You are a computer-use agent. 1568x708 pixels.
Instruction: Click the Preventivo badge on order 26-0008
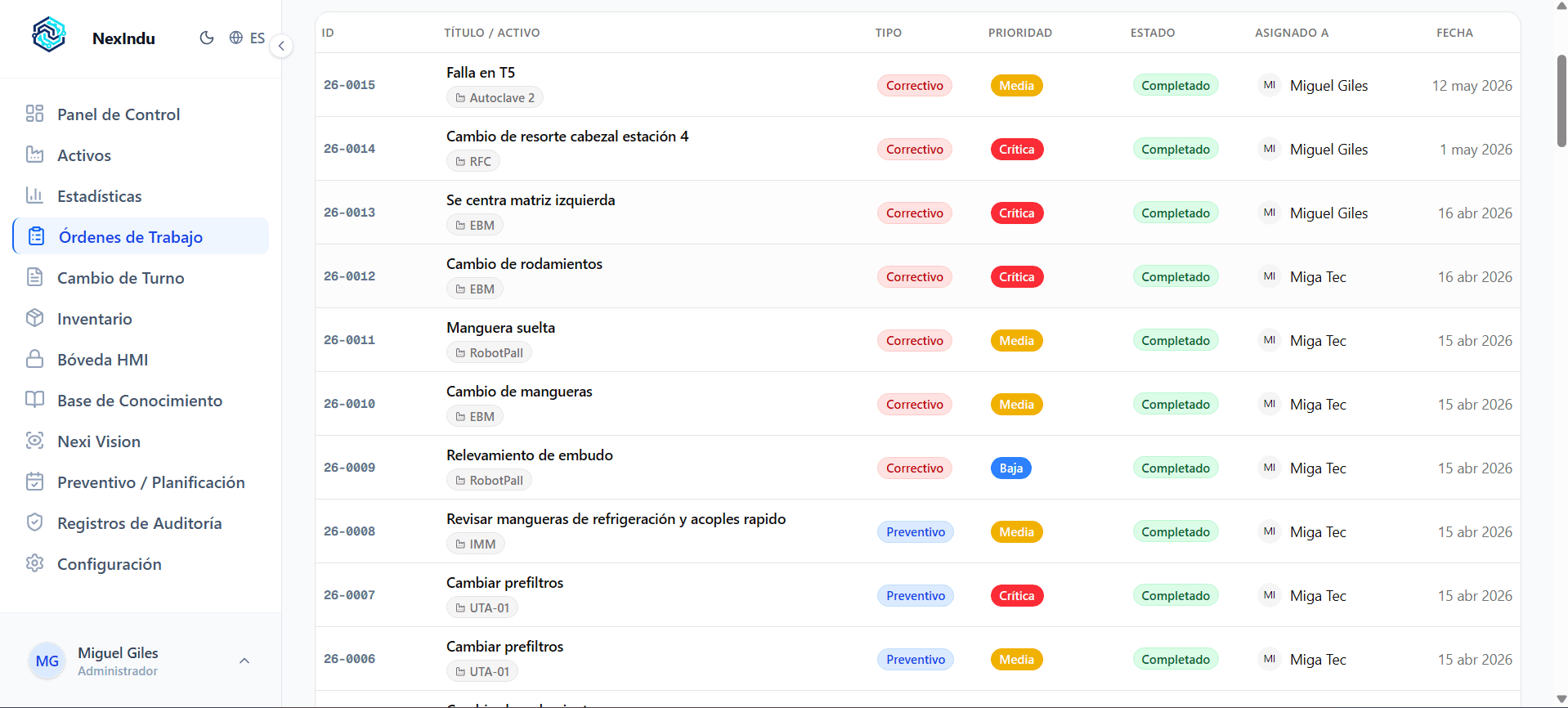point(915,531)
